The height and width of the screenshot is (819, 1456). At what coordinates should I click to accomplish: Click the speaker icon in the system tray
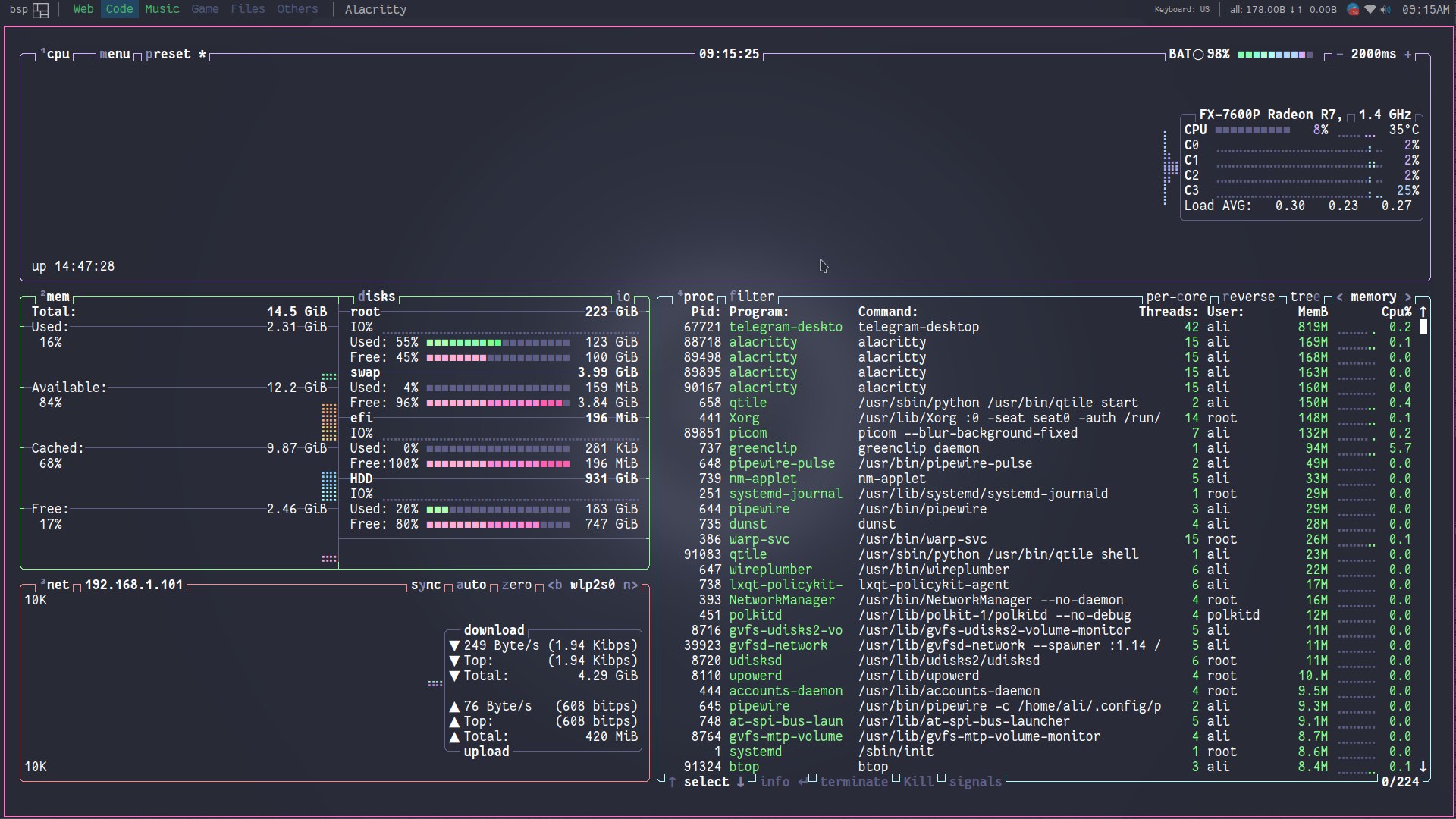(x=1386, y=10)
